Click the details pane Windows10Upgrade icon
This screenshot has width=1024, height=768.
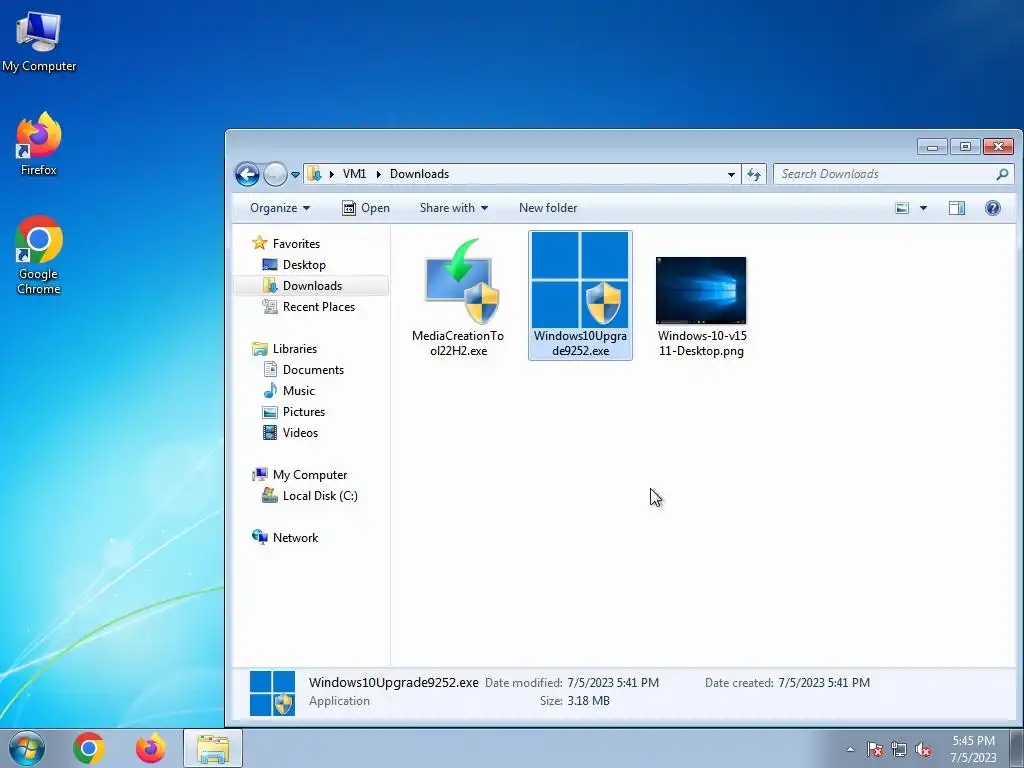click(x=272, y=693)
